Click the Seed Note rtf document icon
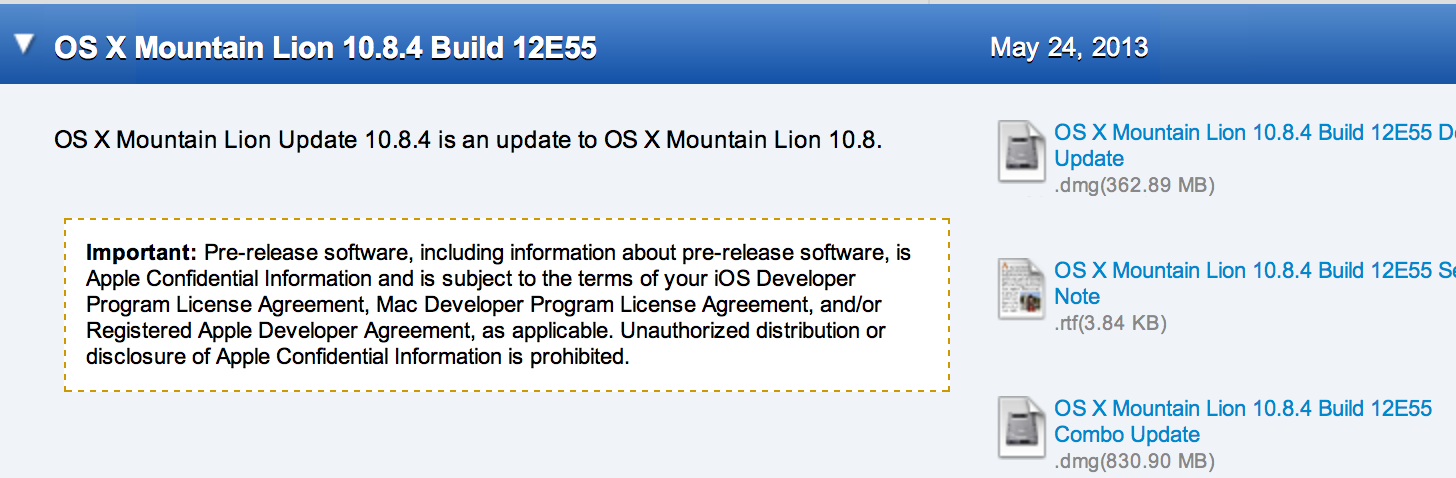Image resolution: width=1456 pixels, height=478 pixels. pos(1021,288)
